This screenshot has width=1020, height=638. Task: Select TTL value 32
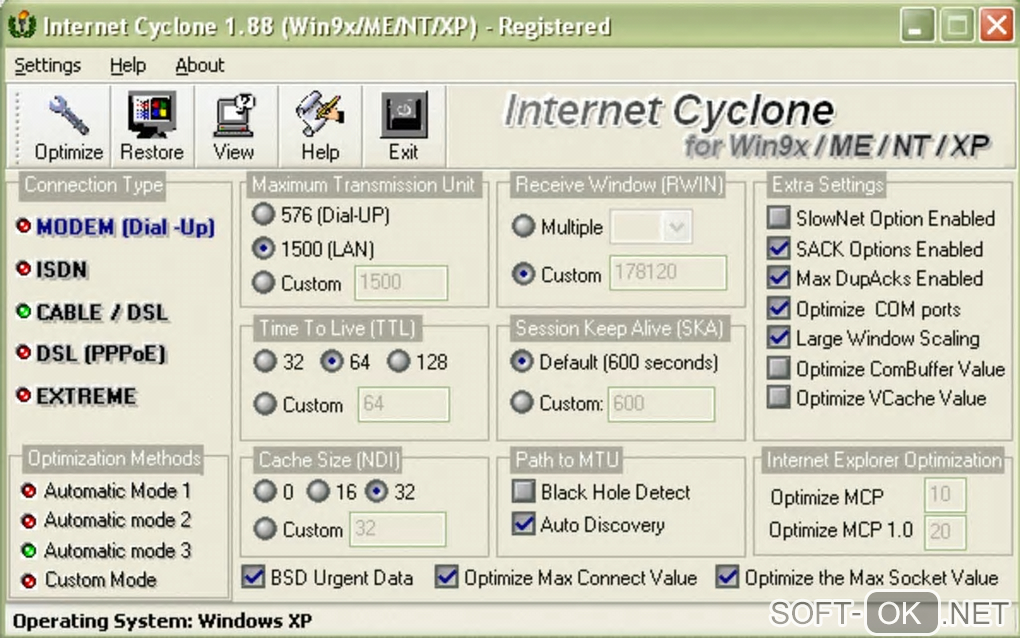(265, 361)
